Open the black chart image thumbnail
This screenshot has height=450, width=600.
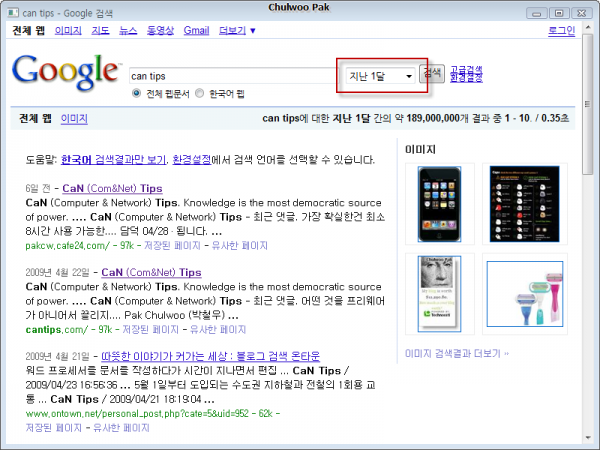tap(525, 204)
